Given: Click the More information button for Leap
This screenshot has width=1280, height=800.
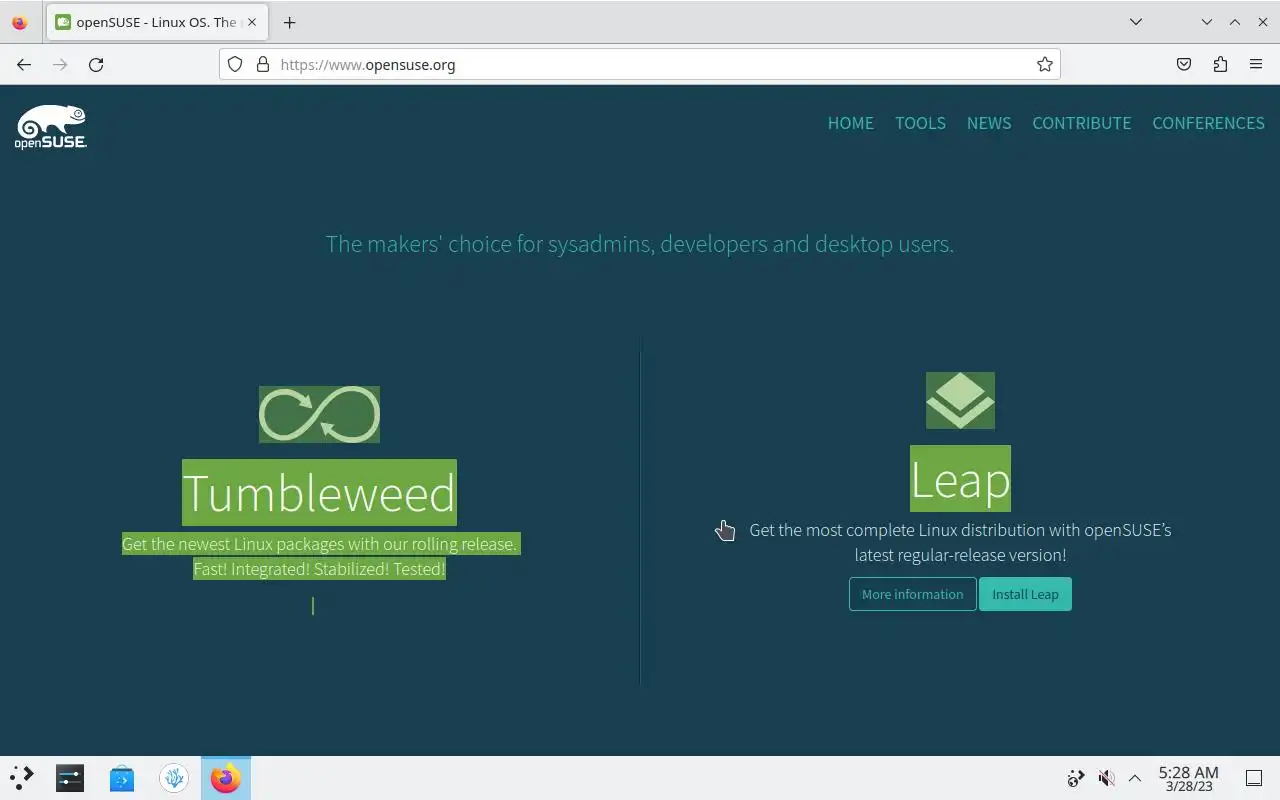Looking at the screenshot, I should (x=912, y=594).
